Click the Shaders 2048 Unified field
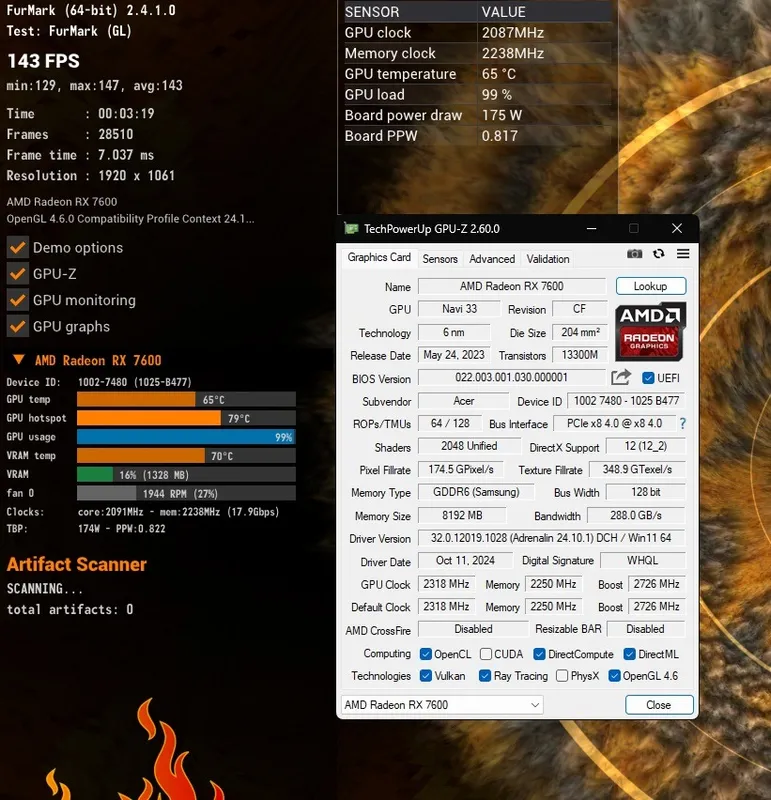 pos(469,446)
